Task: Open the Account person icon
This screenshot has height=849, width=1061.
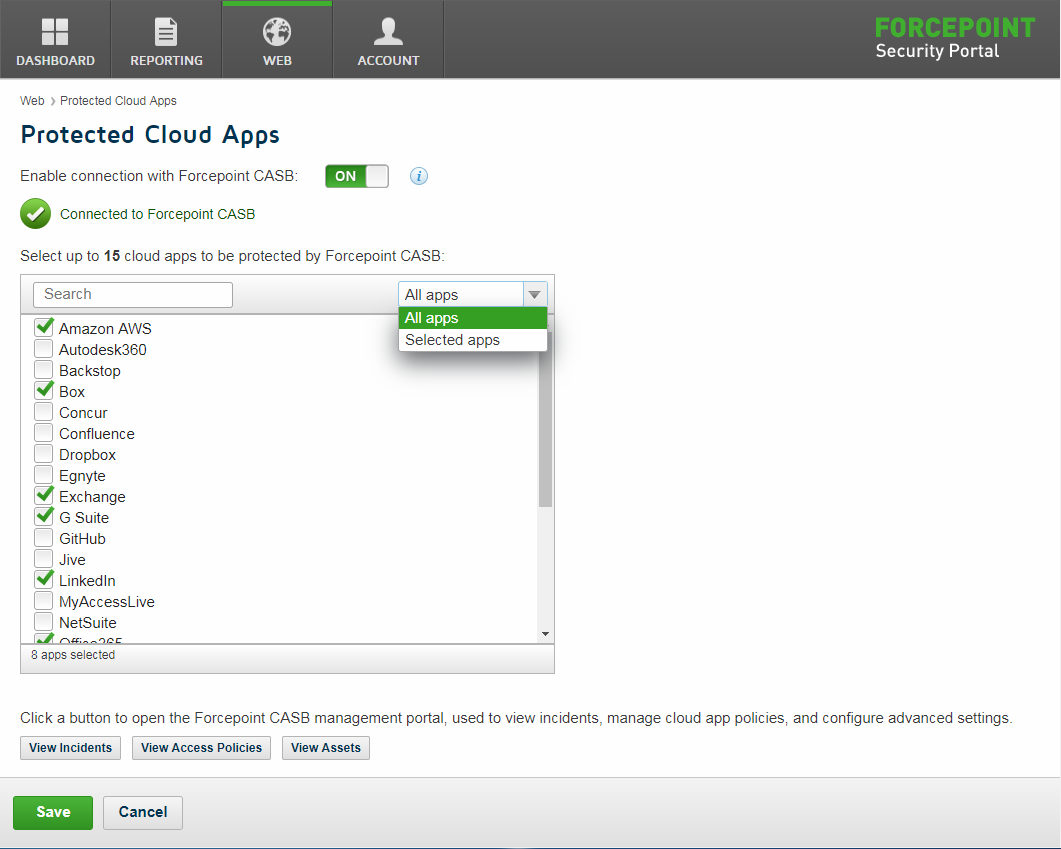Action: (x=388, y=32)
